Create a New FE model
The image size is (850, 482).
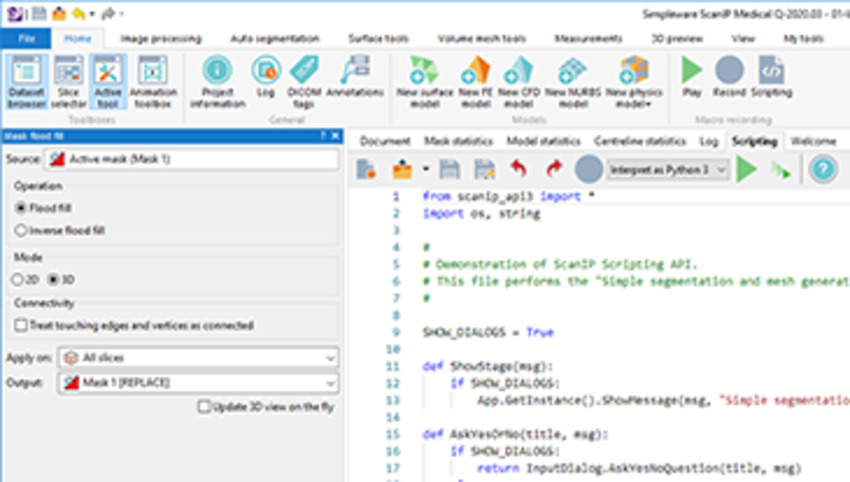[474, 80]
